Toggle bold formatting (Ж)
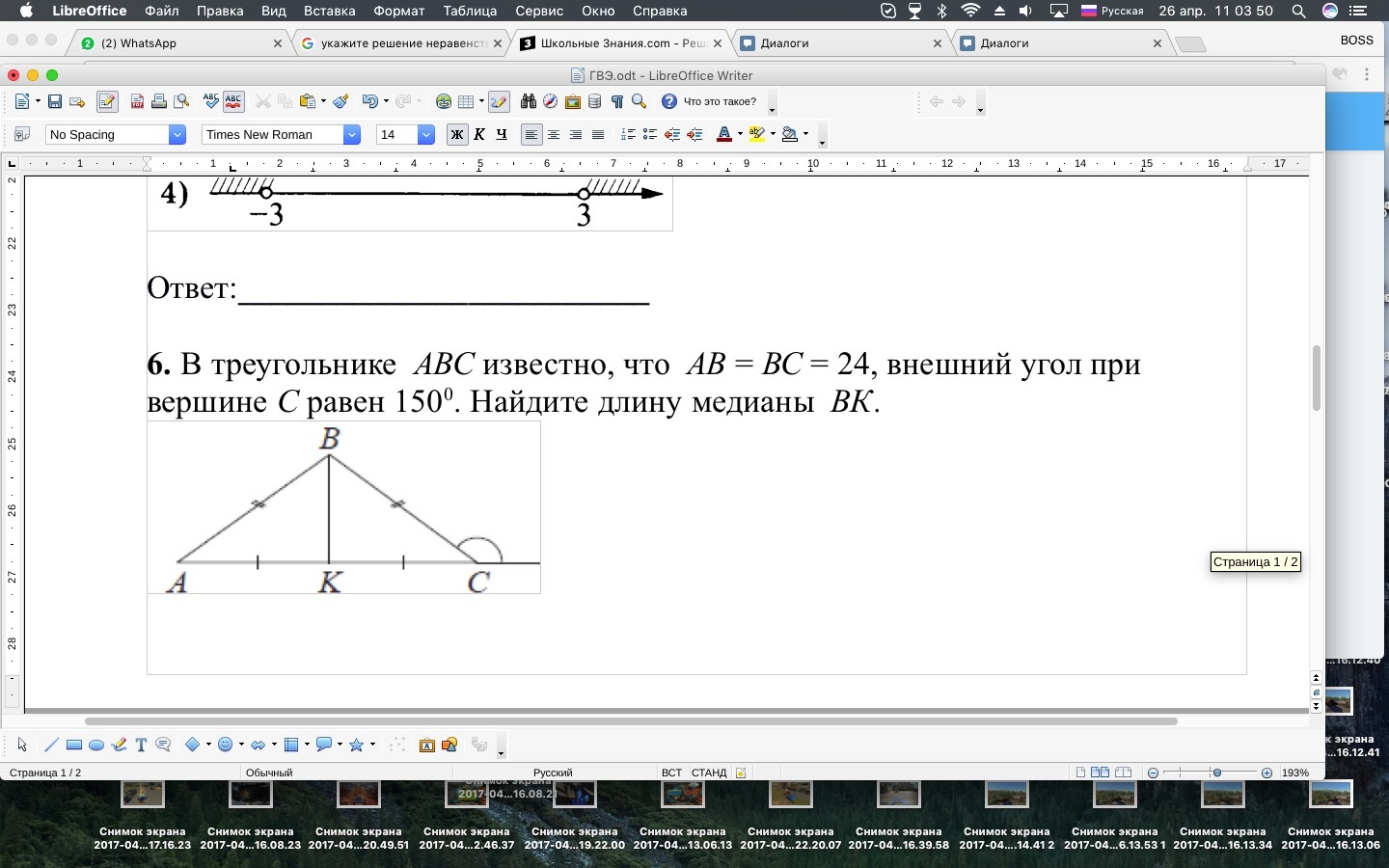This screenshot has width=1389, height=868. point(457,135)
